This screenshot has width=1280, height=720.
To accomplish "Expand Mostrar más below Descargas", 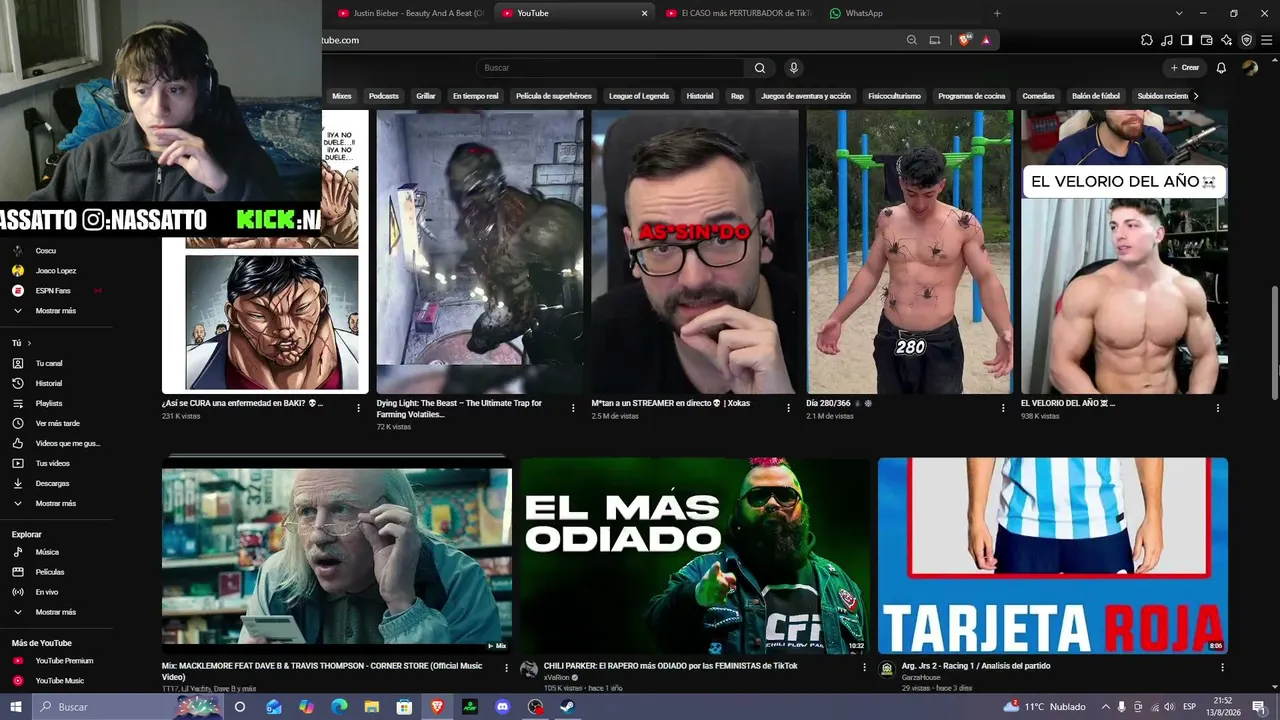I will click(55, 503).
